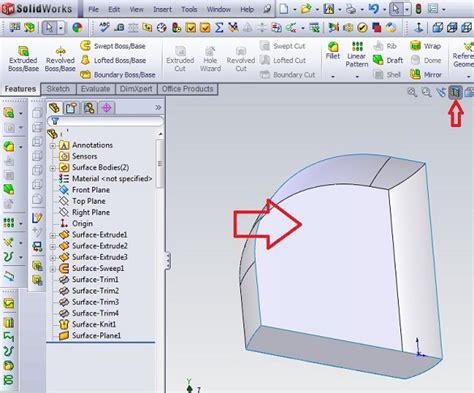Open the PropertyManager tab
The height and width of the screenshot is (393, 474).
[x=72, y=108]
